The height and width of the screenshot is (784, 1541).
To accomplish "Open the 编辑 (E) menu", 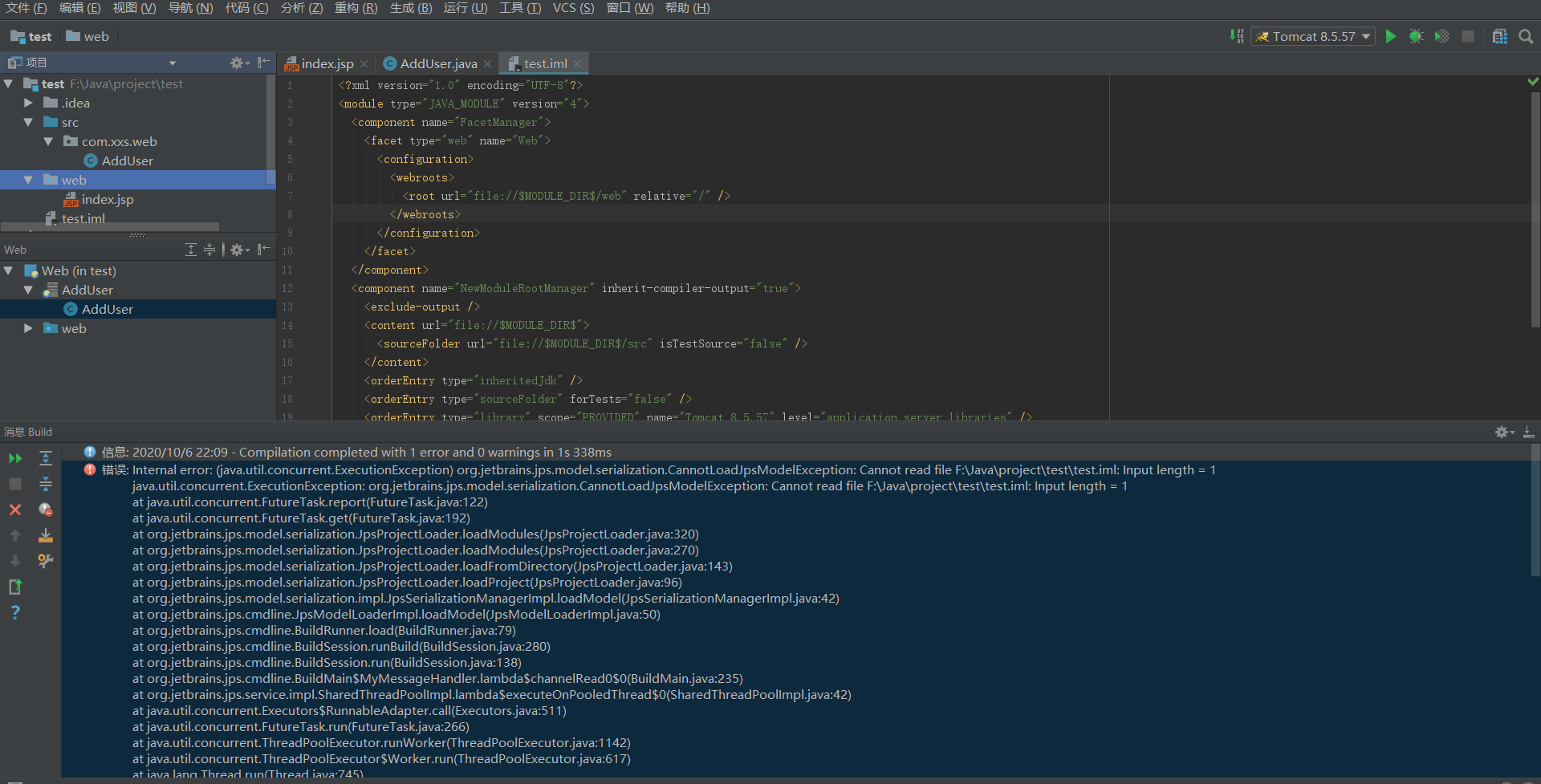I will (79, 8).
